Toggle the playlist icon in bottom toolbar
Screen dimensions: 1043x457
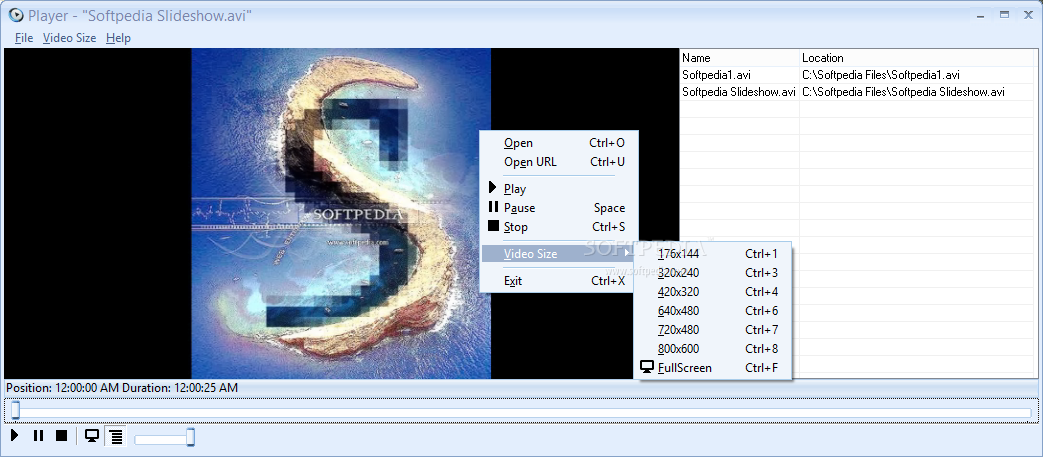click(x=116, y=436)
